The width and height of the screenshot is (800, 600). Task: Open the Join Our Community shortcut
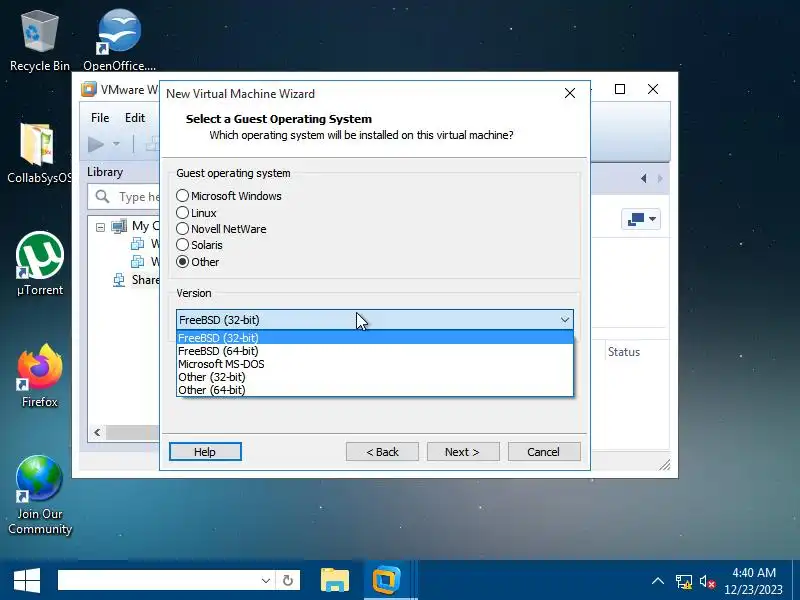tap(39, 494)
